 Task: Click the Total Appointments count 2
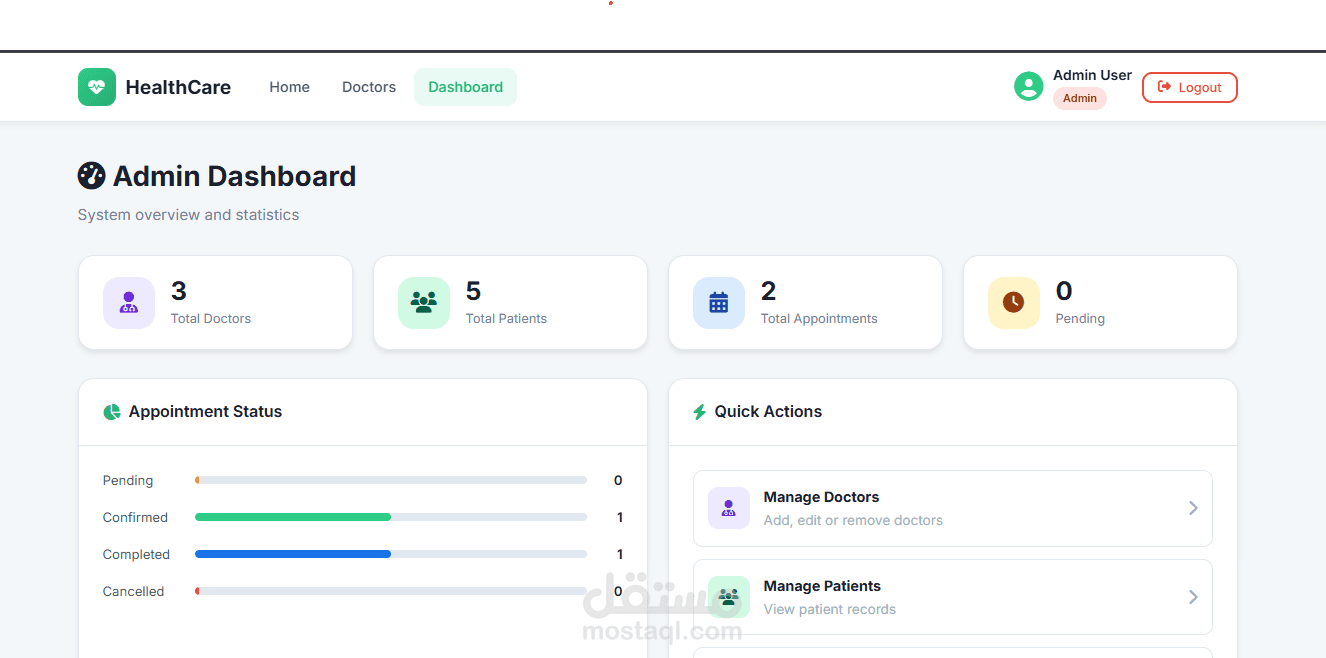pyautogui.click(x=769, y=291)
